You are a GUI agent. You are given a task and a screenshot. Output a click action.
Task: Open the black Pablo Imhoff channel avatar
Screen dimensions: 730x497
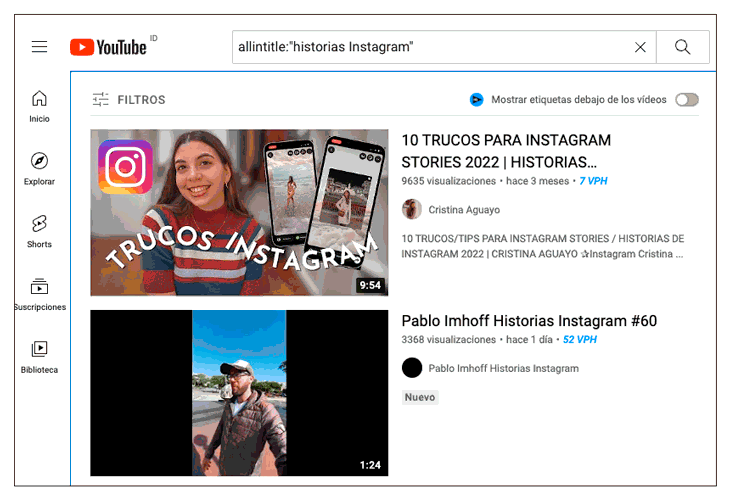click(412, 368)
